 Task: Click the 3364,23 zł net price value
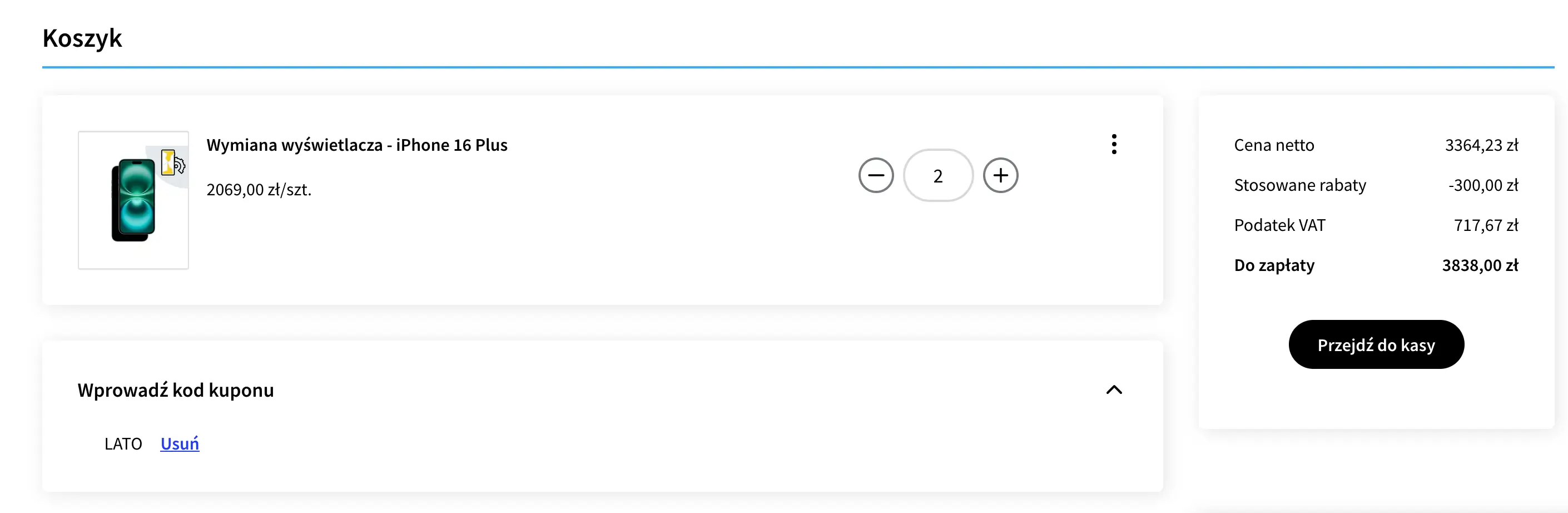pyautogui.click(x=1482, y=145)
